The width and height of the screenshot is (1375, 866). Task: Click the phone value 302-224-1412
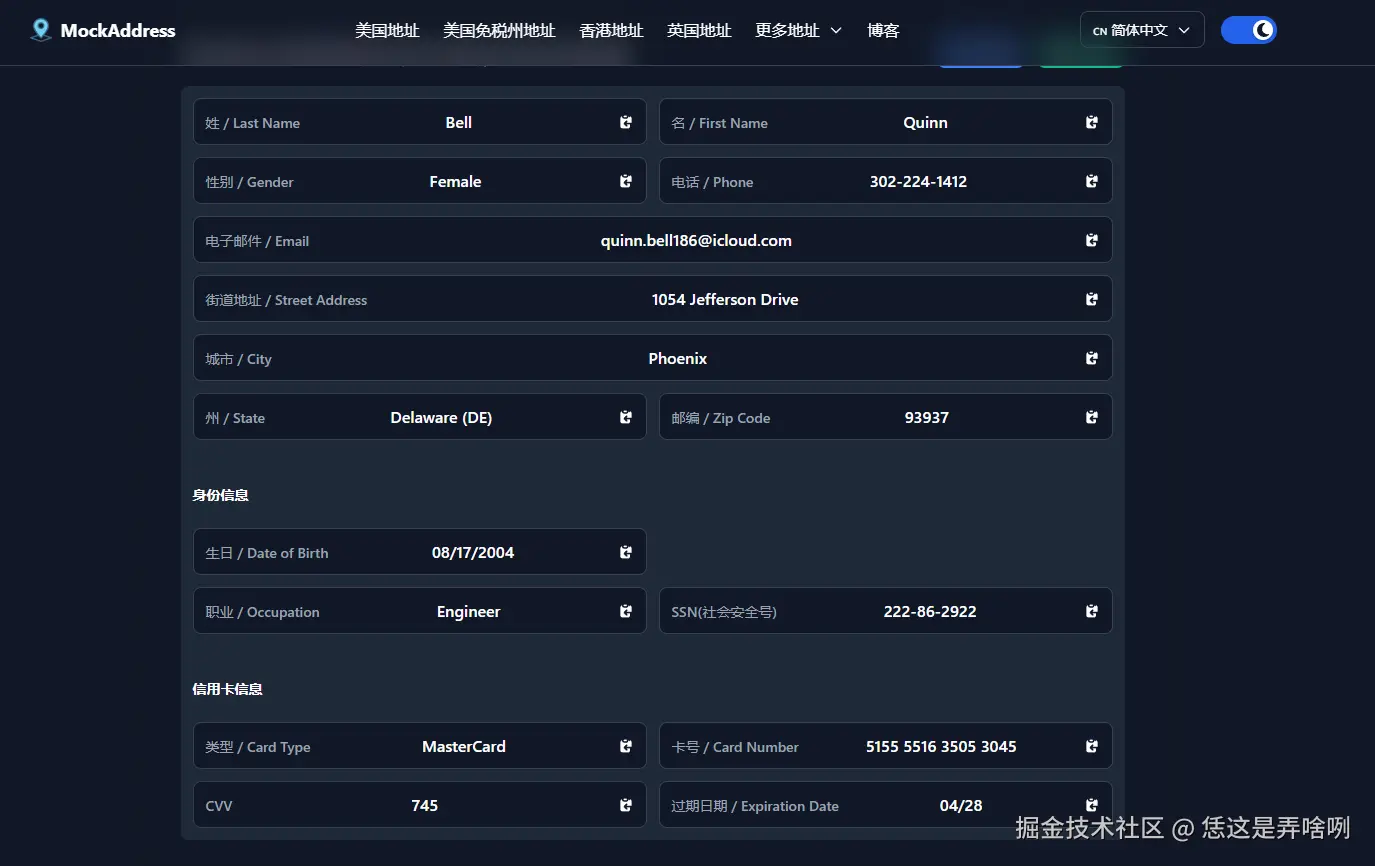[918, 182]
